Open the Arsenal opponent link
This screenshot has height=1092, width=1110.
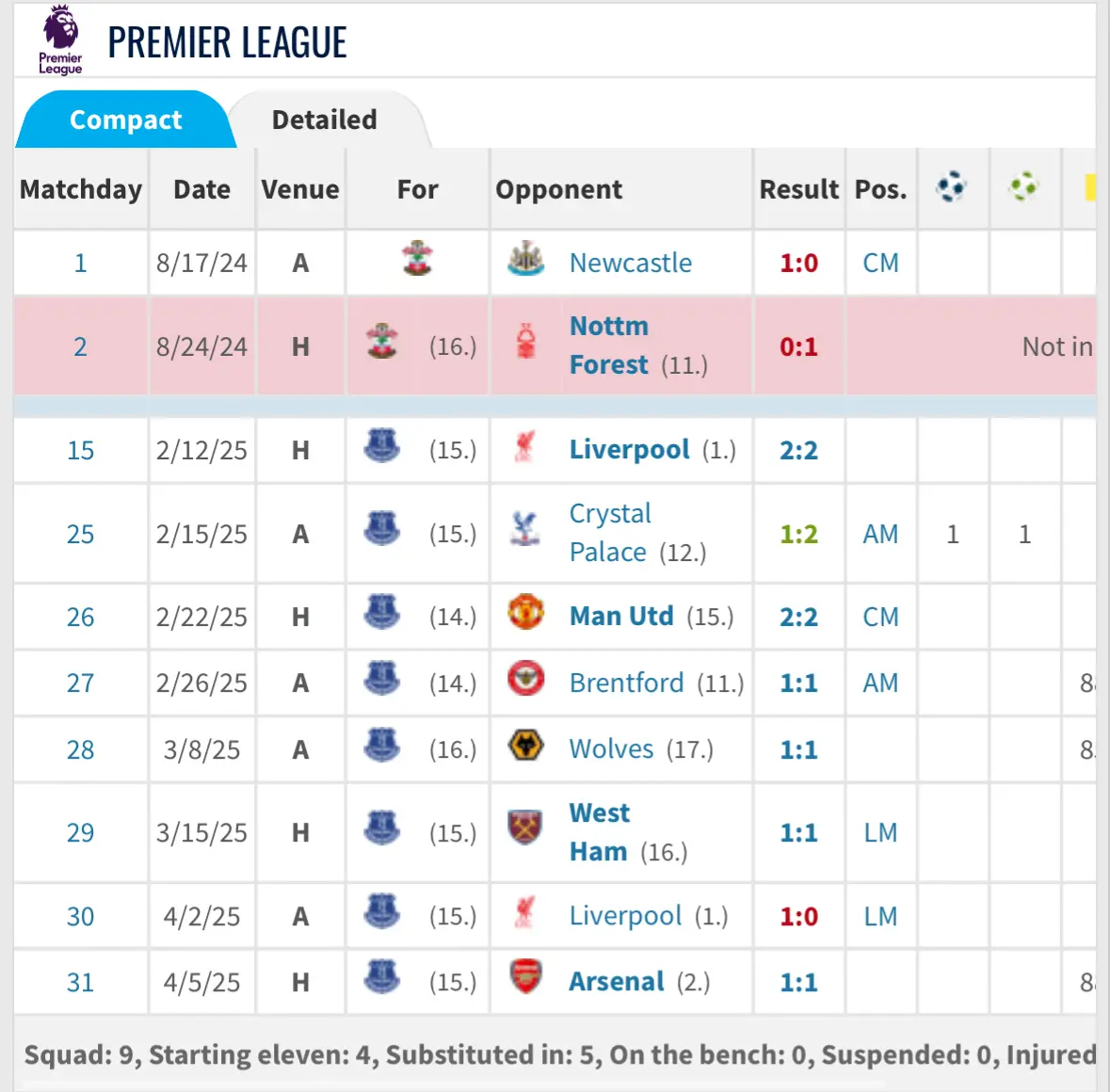coord(617,982)
